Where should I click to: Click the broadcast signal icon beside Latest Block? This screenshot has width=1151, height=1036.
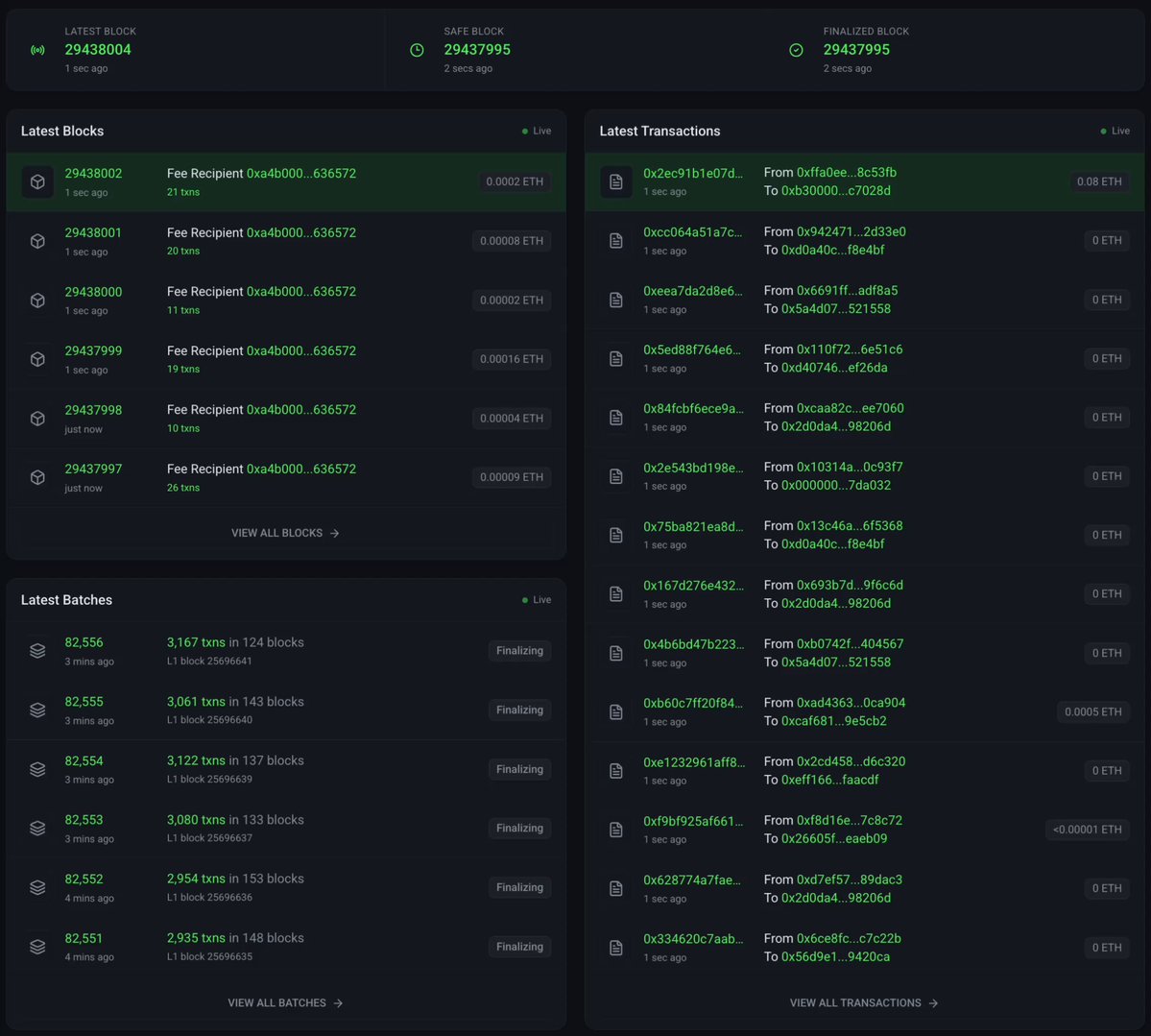37,50
